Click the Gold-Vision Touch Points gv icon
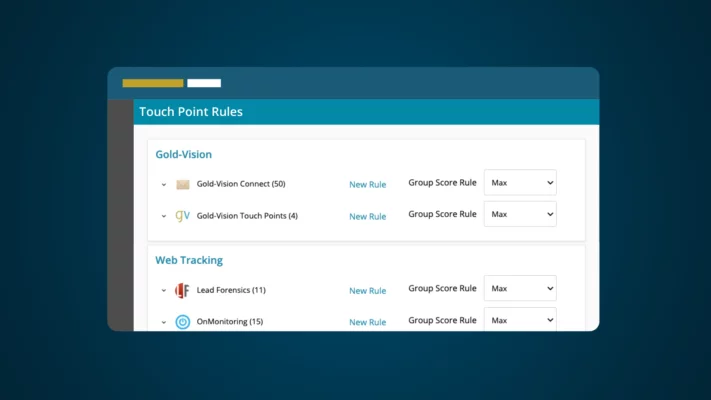Viewport: 711px width, 400px height. tap(183, 215)
